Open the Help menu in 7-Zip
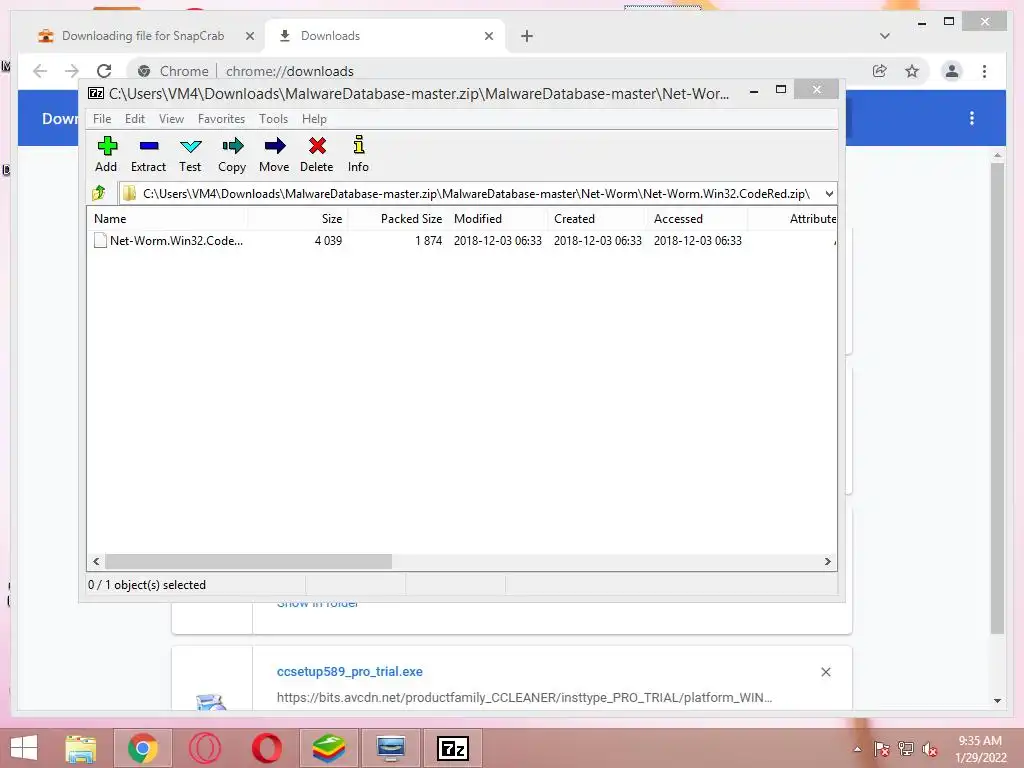1024x768 pixels. point(314,119)
